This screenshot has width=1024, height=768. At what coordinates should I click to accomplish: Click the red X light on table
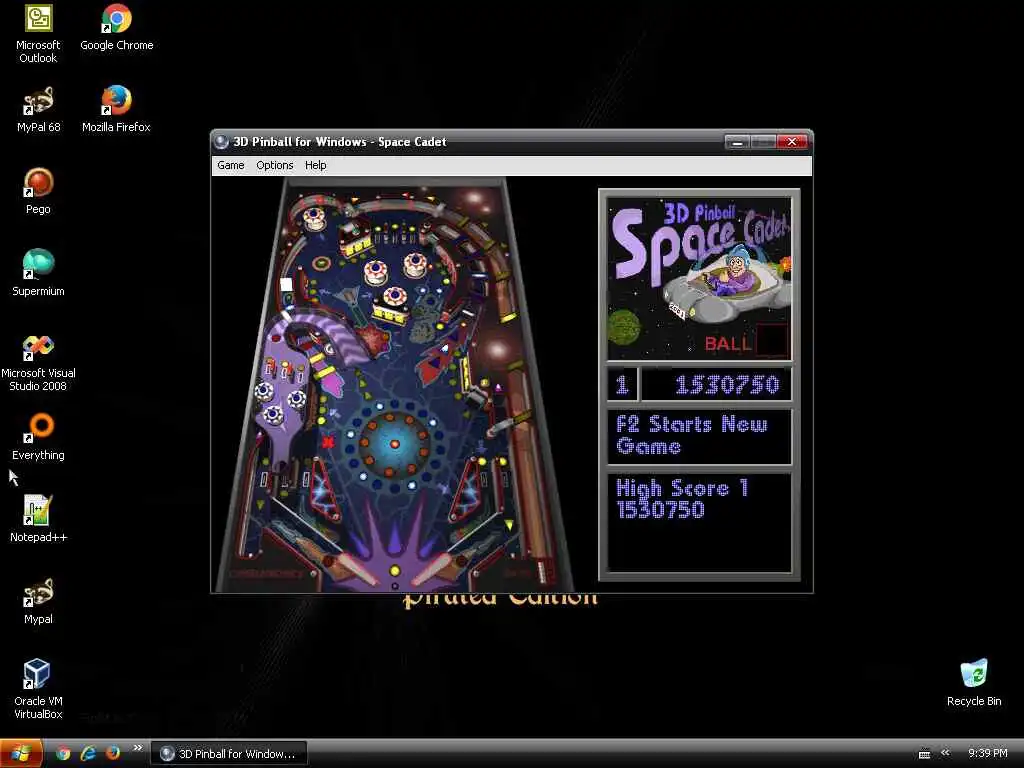[328, 442]
